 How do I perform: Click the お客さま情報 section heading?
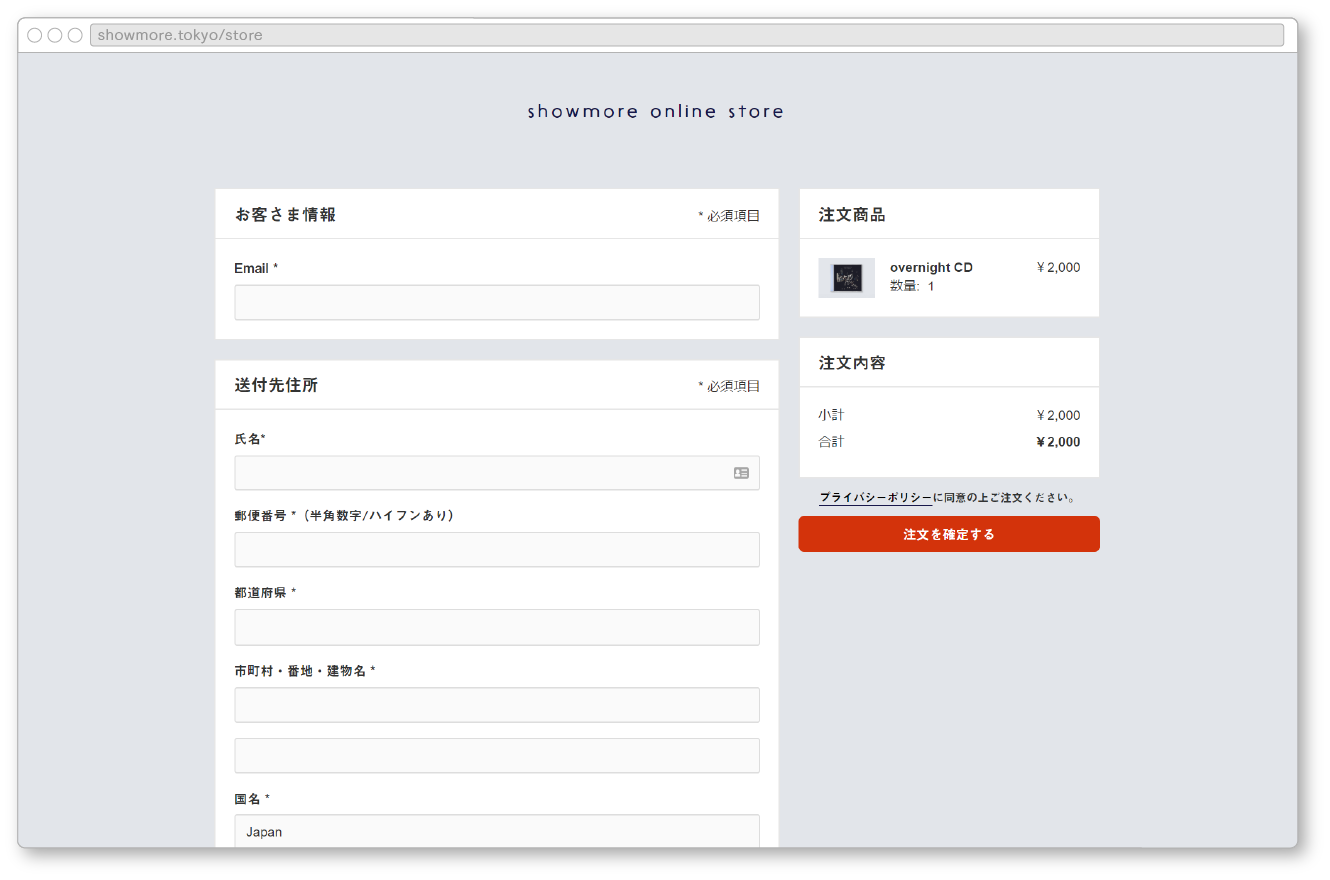coord(285,214)
